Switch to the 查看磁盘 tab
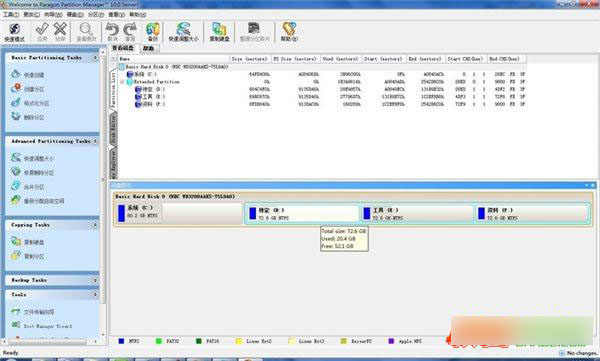 [x=123, y=48]
